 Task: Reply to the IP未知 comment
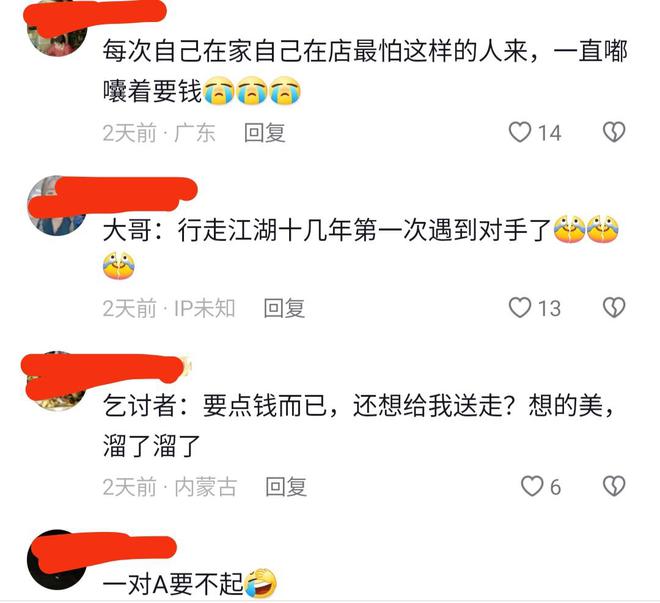(x=284, y=308)
